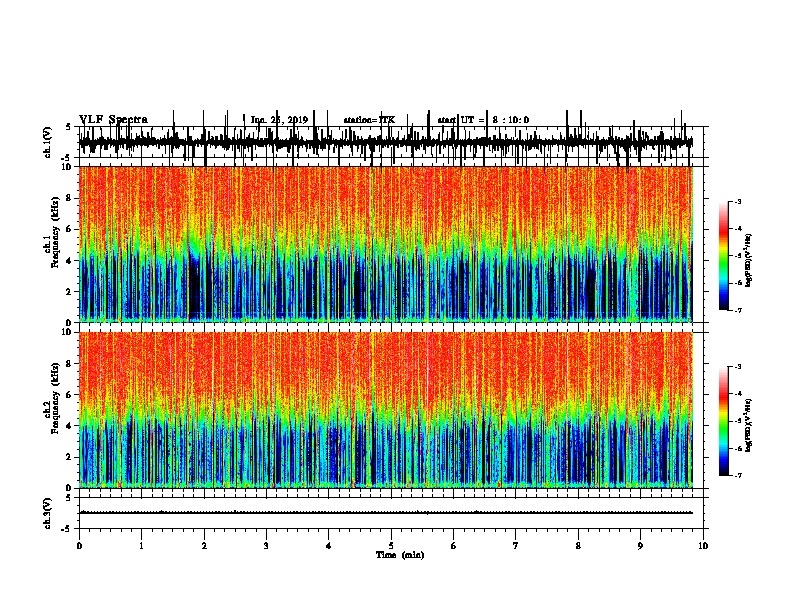Viewport: 792px width, 612px height.
Task: Click time axis tick label 4
Action: 329,546
